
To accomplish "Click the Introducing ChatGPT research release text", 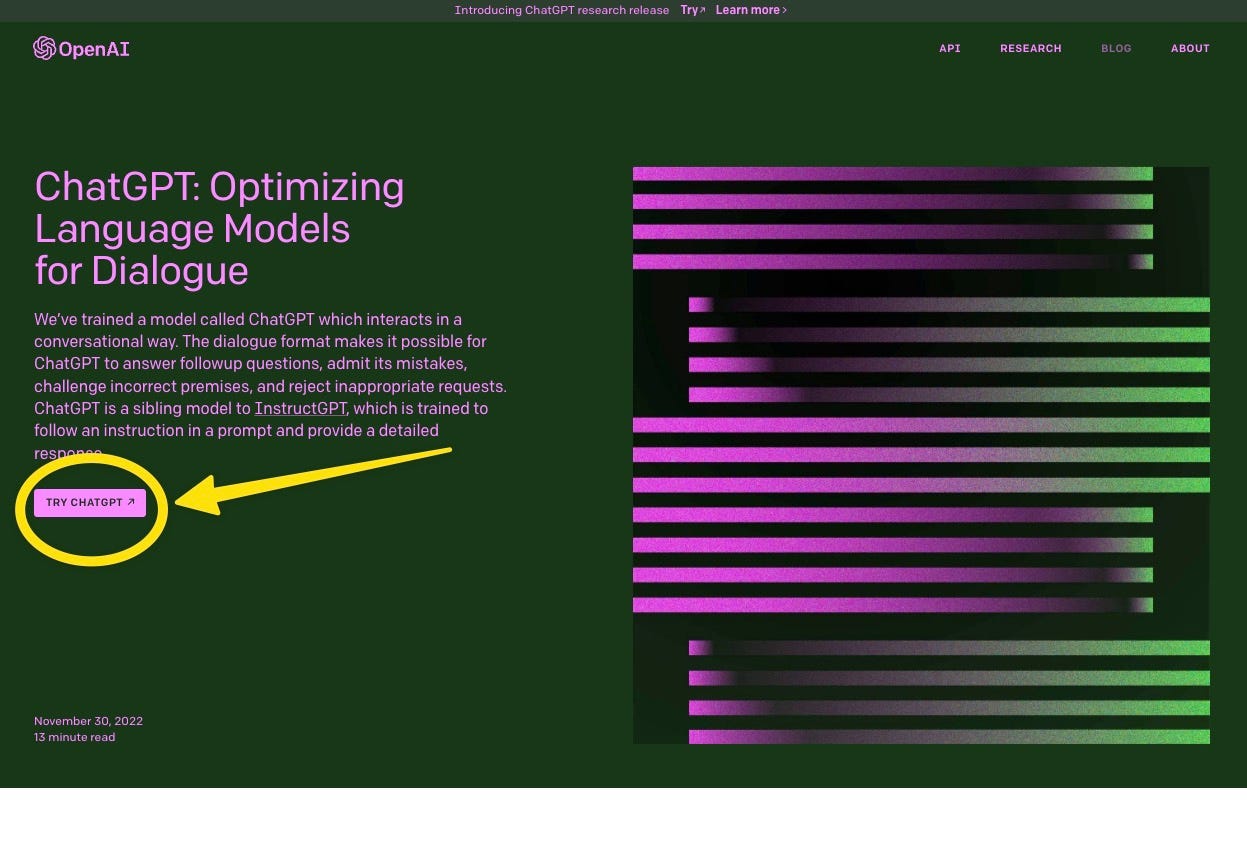I will [561, 10].
